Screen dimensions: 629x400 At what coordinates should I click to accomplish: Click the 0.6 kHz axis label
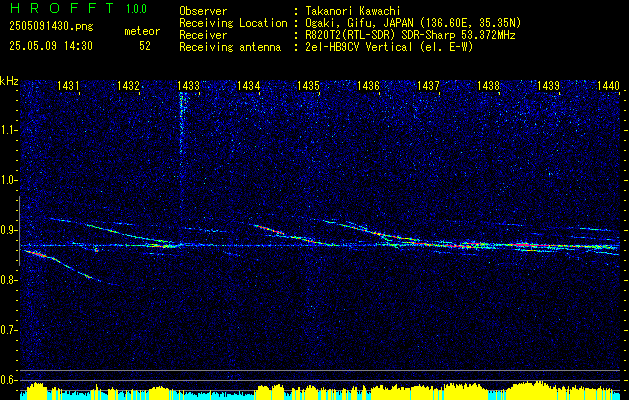pos(7,380)
